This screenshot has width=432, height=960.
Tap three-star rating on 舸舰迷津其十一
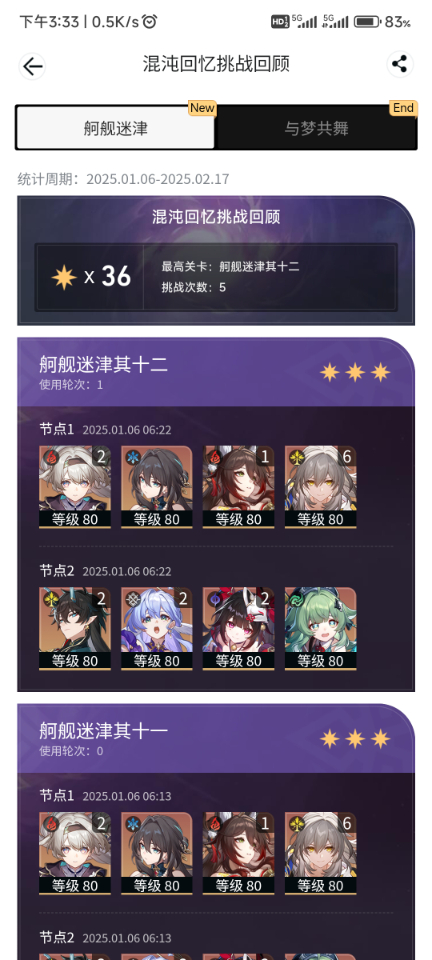[x=355, y=739]
